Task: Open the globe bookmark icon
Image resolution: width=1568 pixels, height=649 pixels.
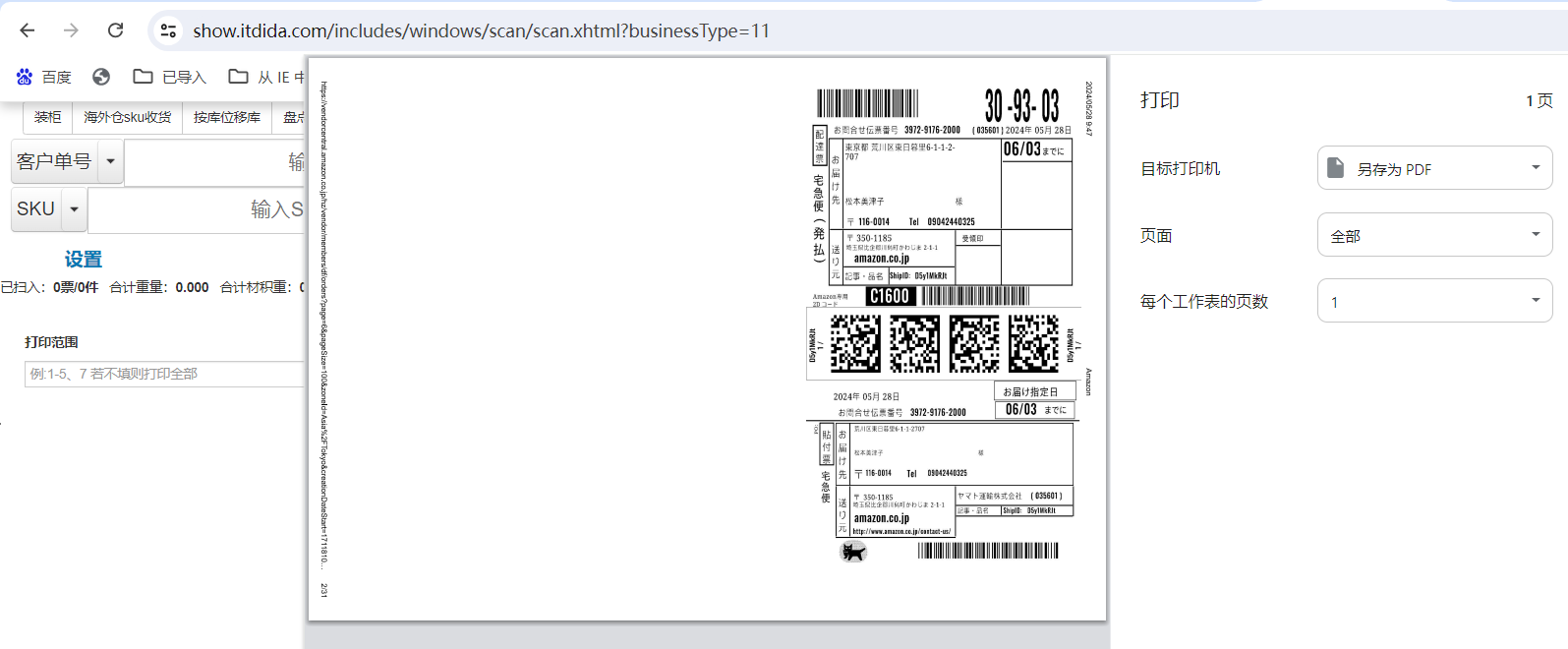Action: [101, 77]
